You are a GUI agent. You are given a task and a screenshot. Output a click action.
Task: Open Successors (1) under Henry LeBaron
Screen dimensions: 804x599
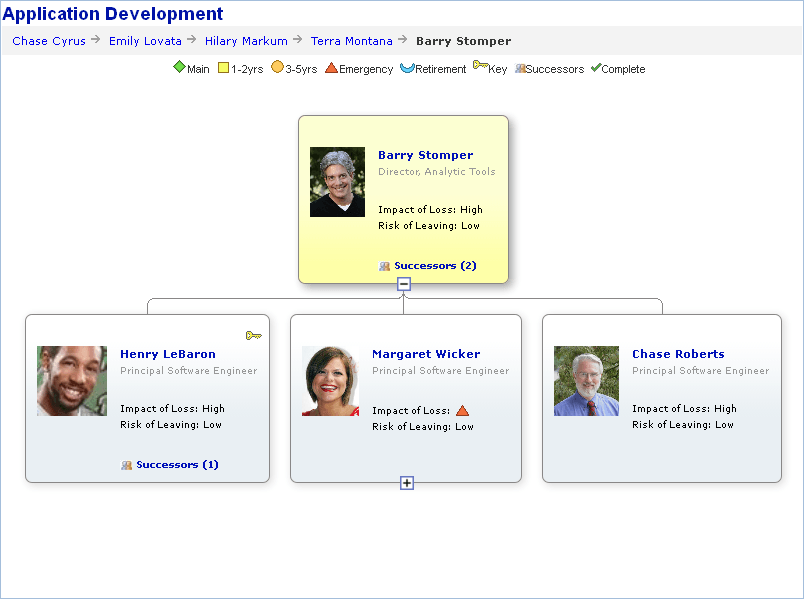(x=178, y=464)
